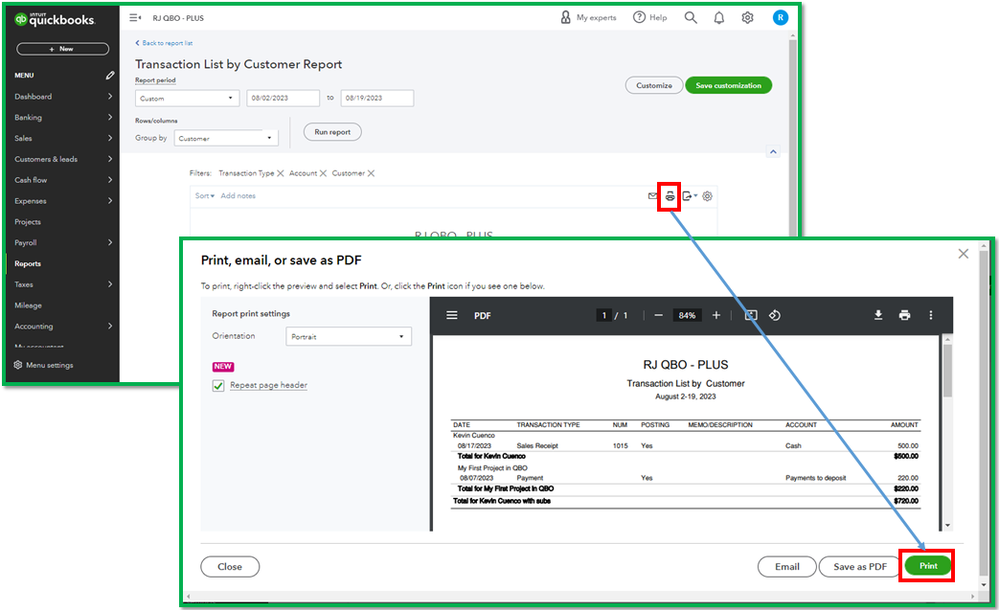
Task: Collapse the report options with the chevron
Action: tap(773, 152)
